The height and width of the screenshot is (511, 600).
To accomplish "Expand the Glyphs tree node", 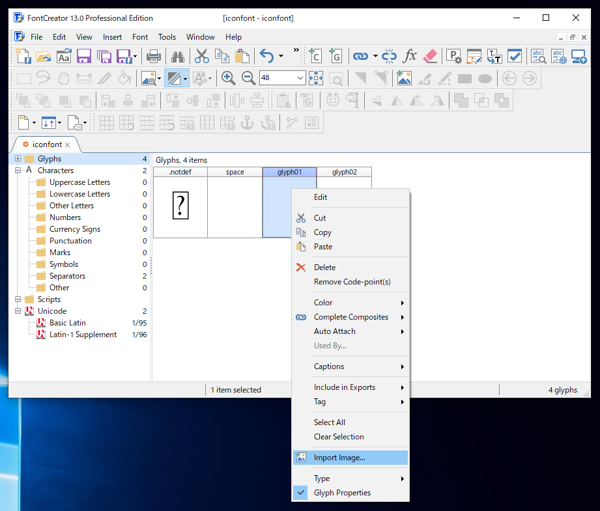I will click(x=18, y=158).
